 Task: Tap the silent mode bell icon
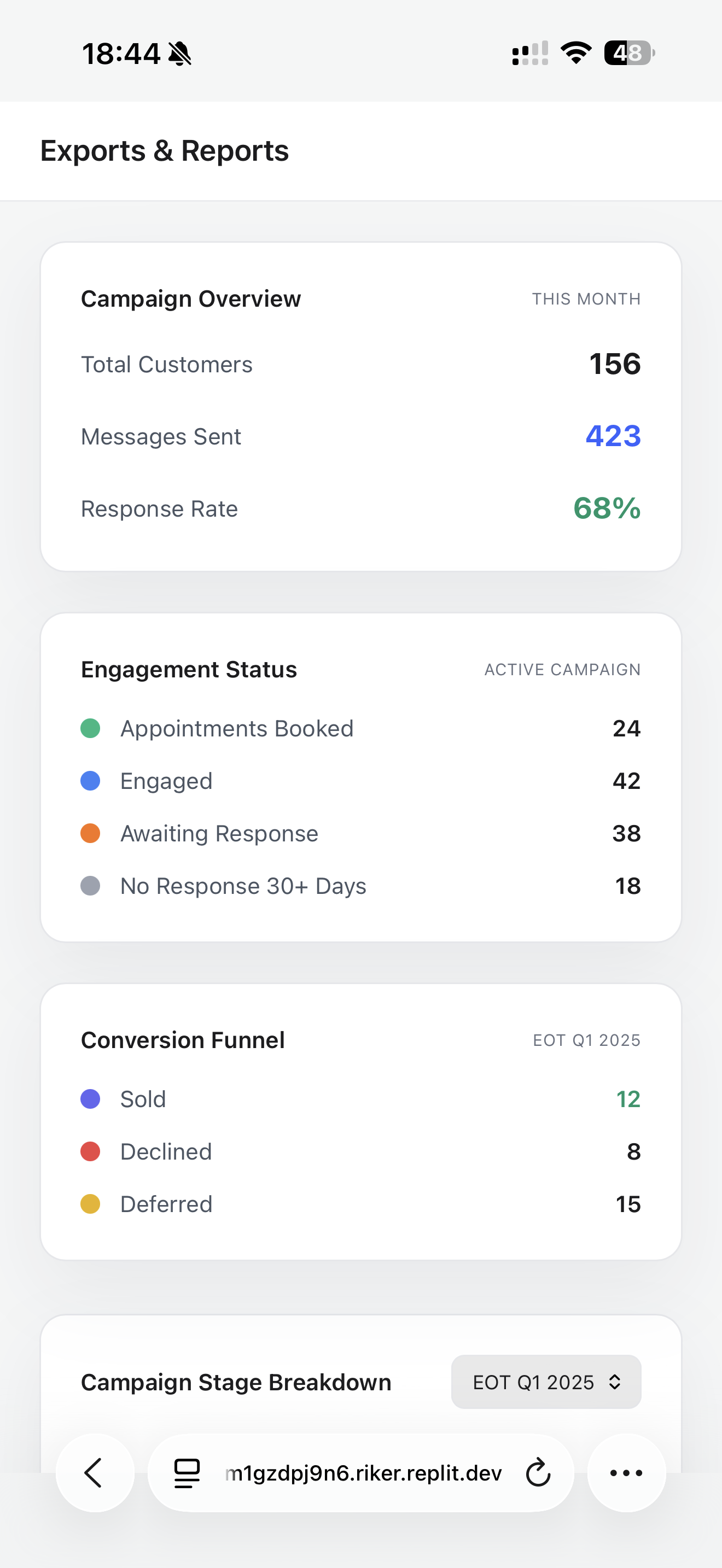click(x=180, y=54)
